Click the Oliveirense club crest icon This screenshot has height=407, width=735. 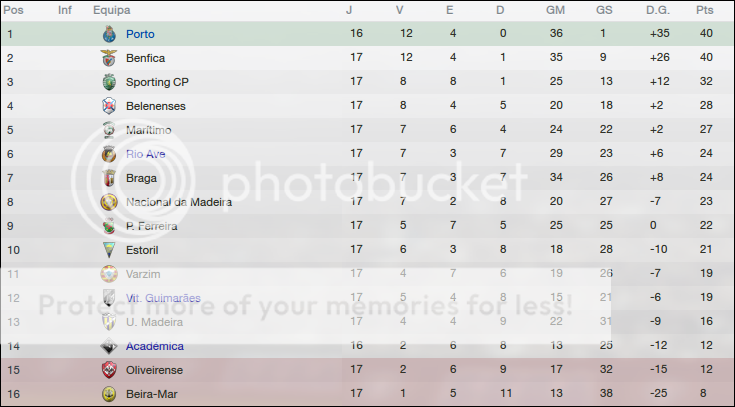point(110,370)
